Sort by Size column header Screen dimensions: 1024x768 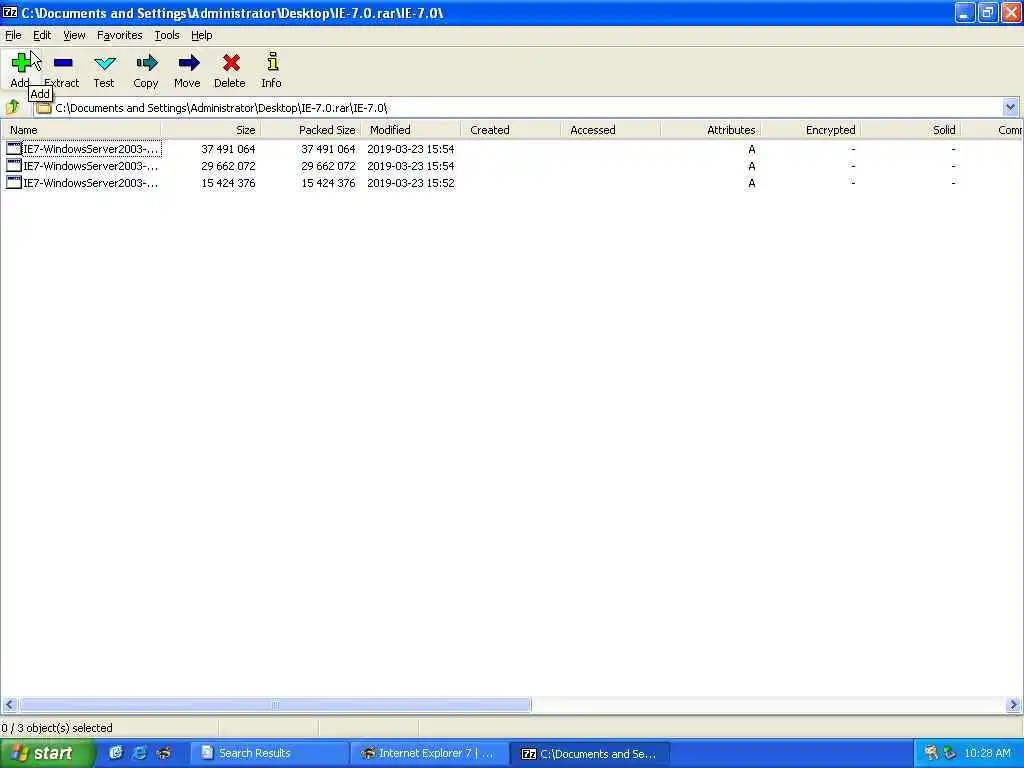point(211,130)
